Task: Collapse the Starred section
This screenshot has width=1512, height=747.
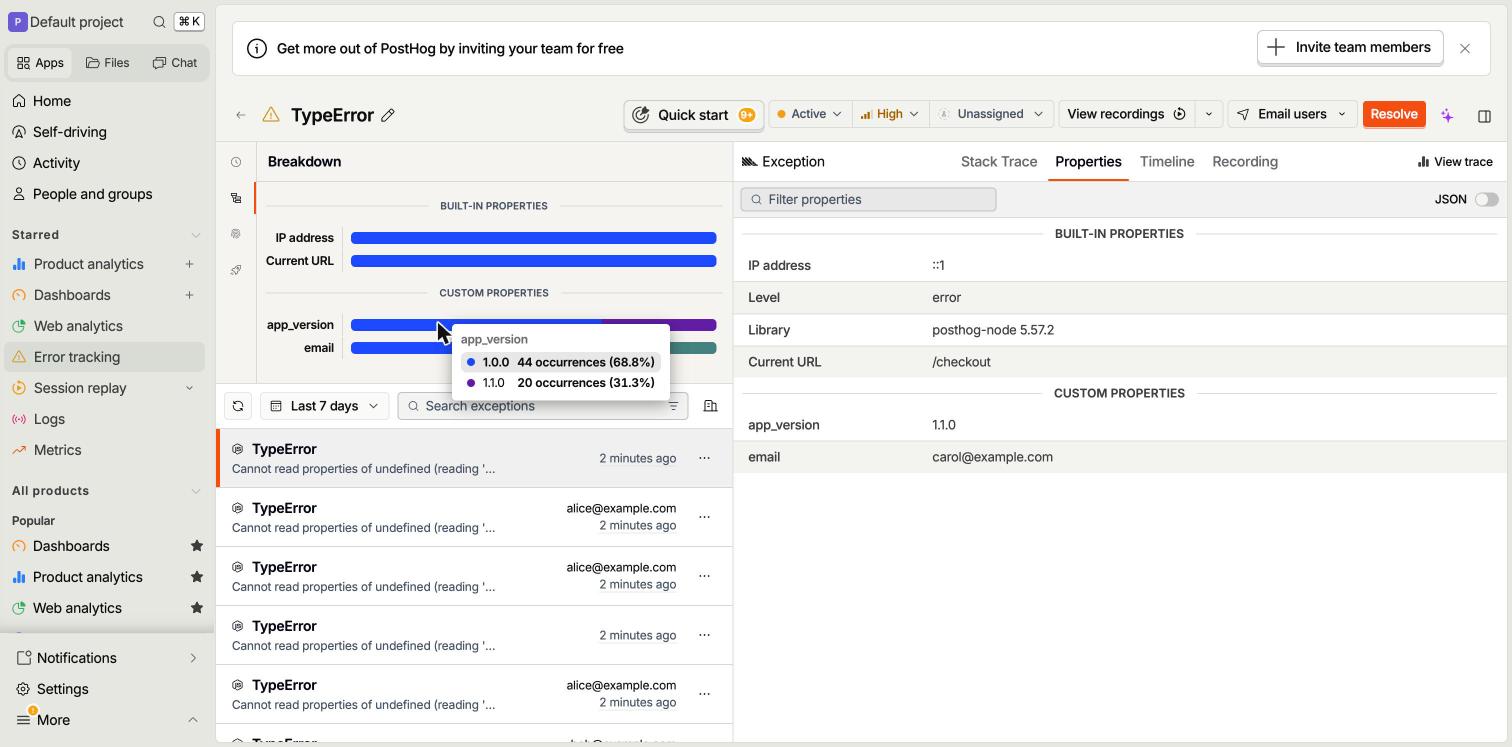Action: click(196, 235)
